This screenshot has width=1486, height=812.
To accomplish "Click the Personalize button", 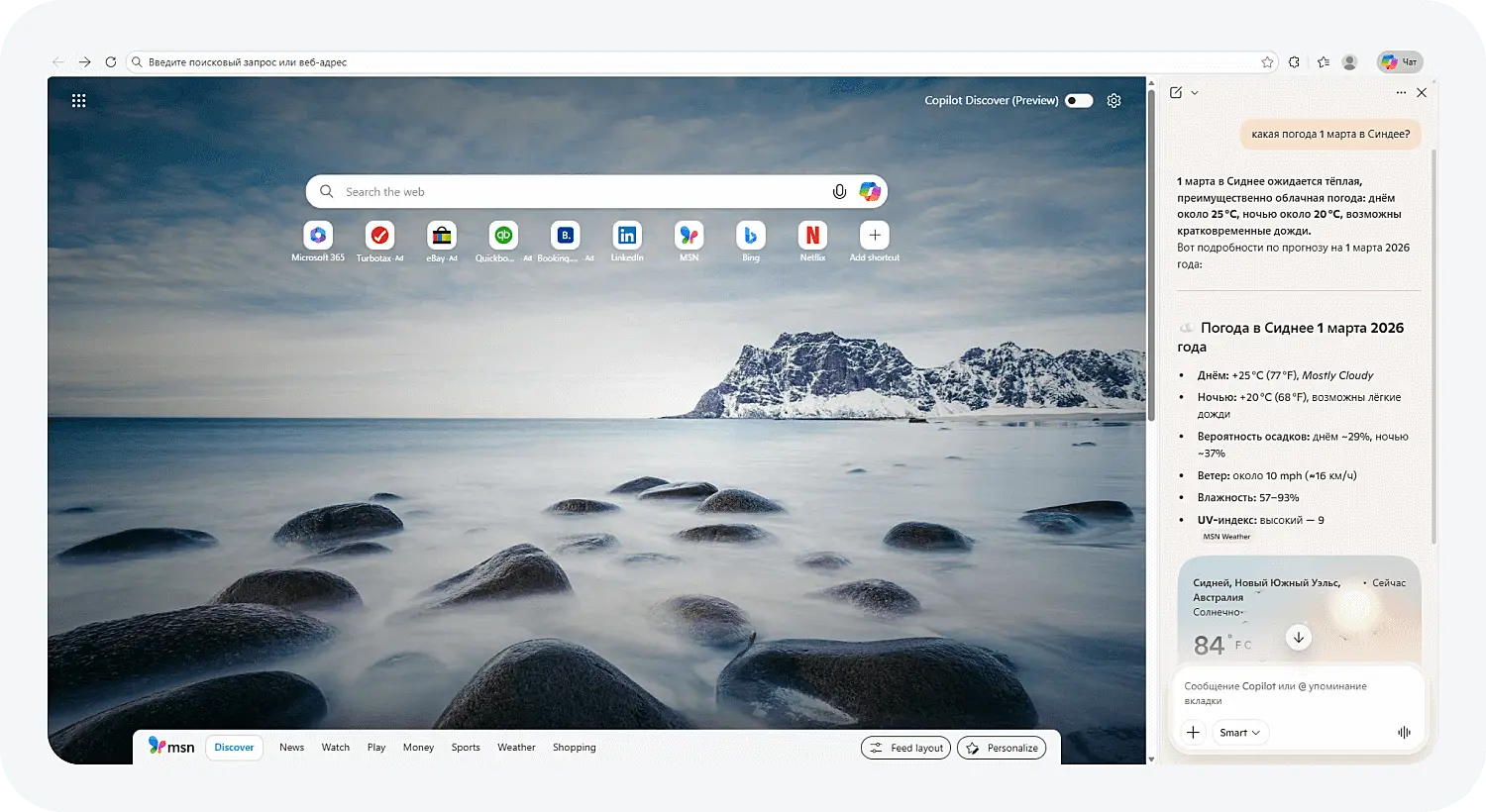I will pyautogui.click(x=1002, y=748).
